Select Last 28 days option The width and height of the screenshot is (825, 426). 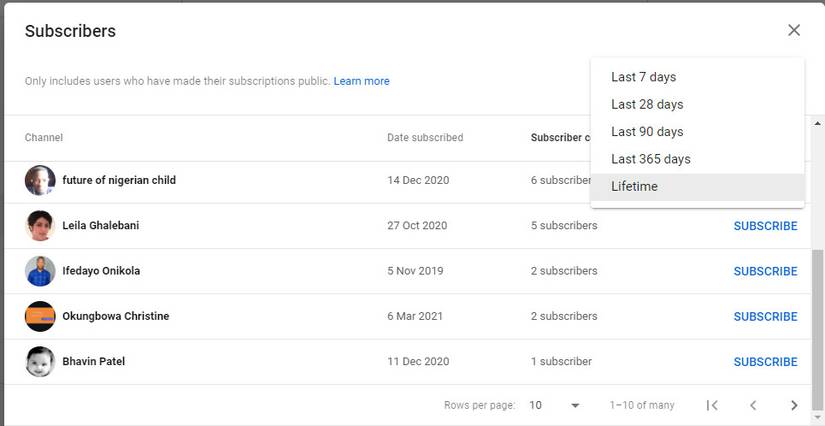698,104
